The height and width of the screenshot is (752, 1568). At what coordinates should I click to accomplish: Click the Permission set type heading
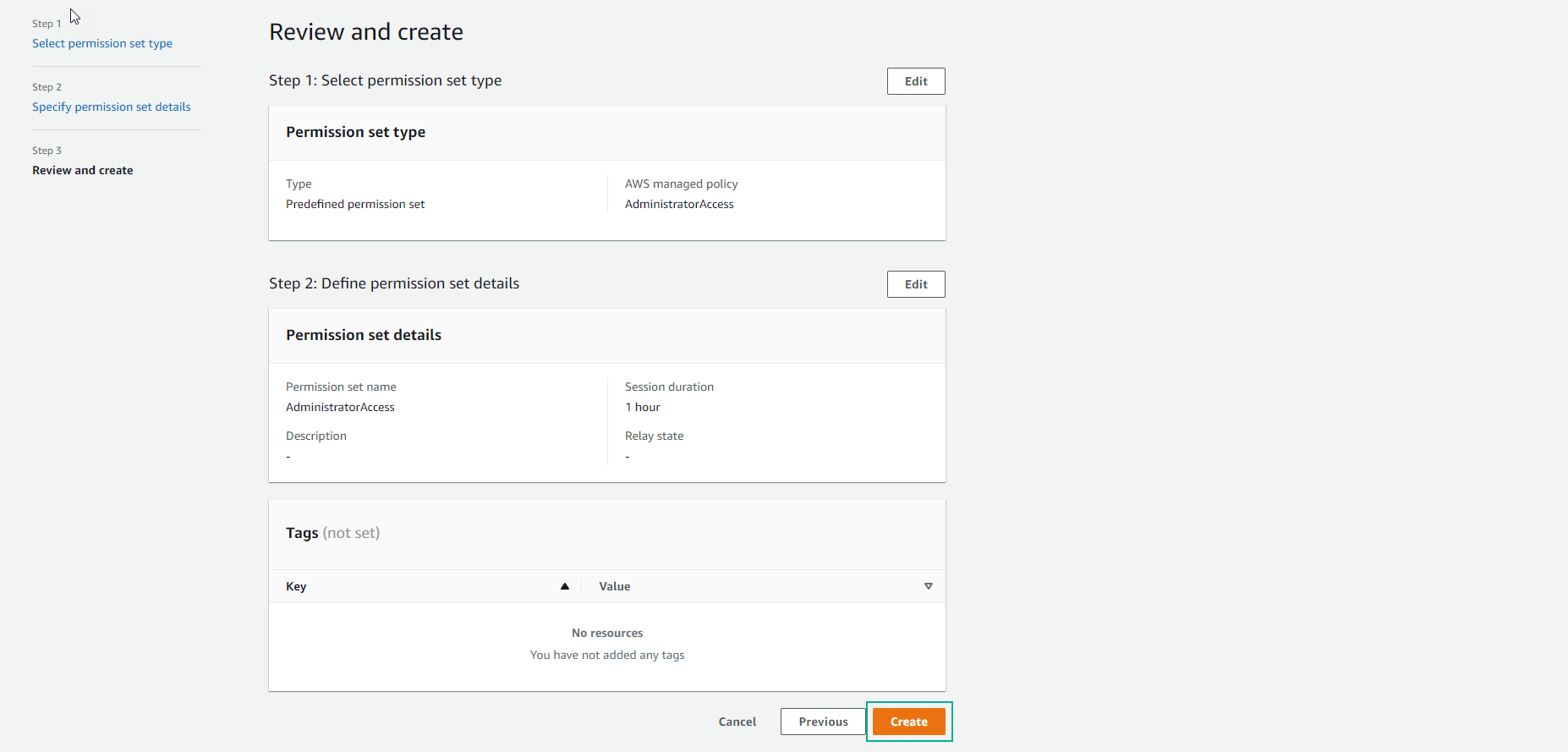pos(355,132)
